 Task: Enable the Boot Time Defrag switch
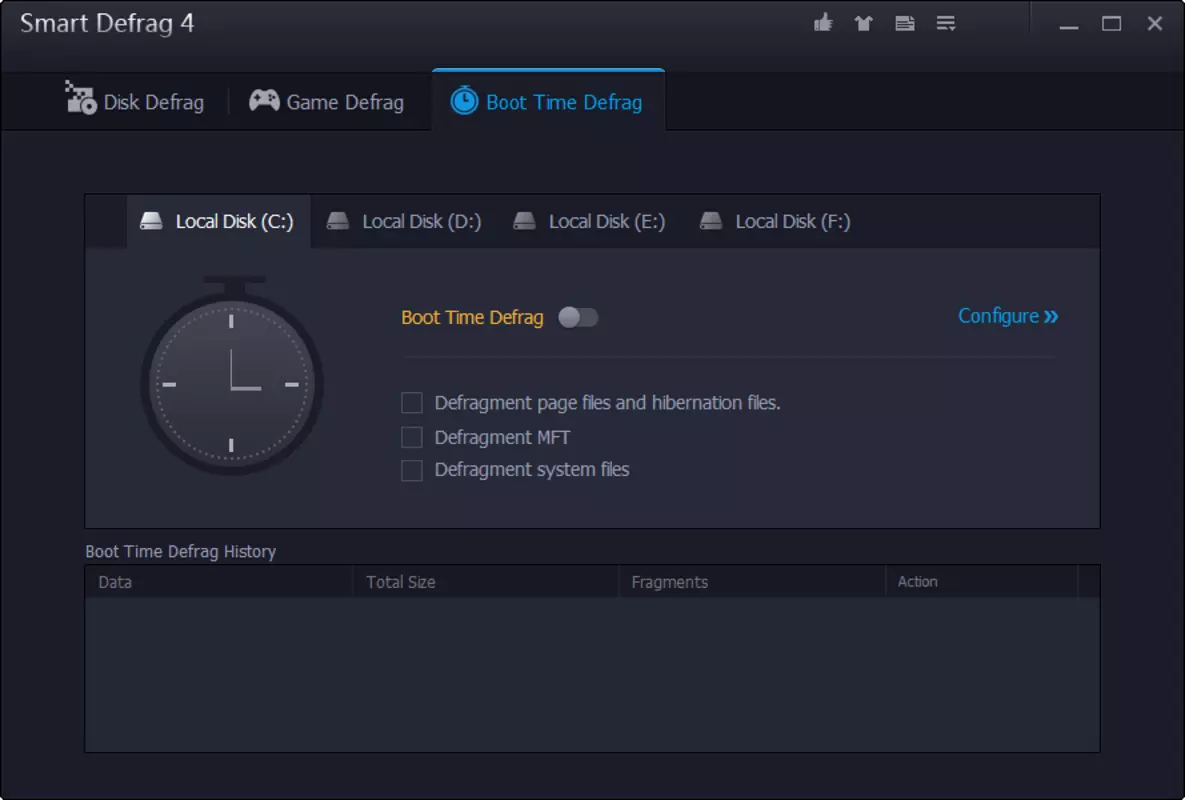coord(578,317)
